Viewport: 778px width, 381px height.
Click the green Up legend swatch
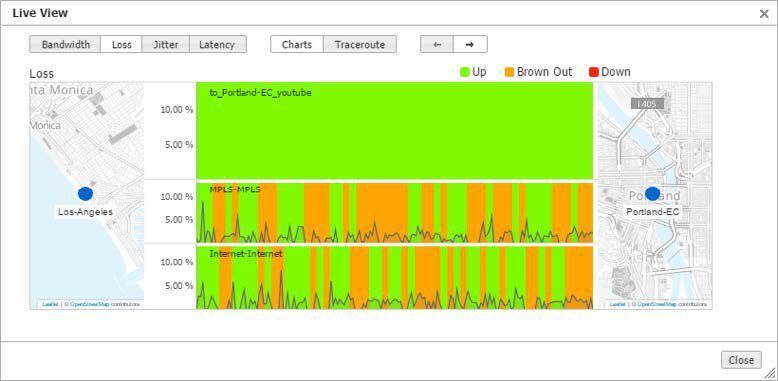465,72
